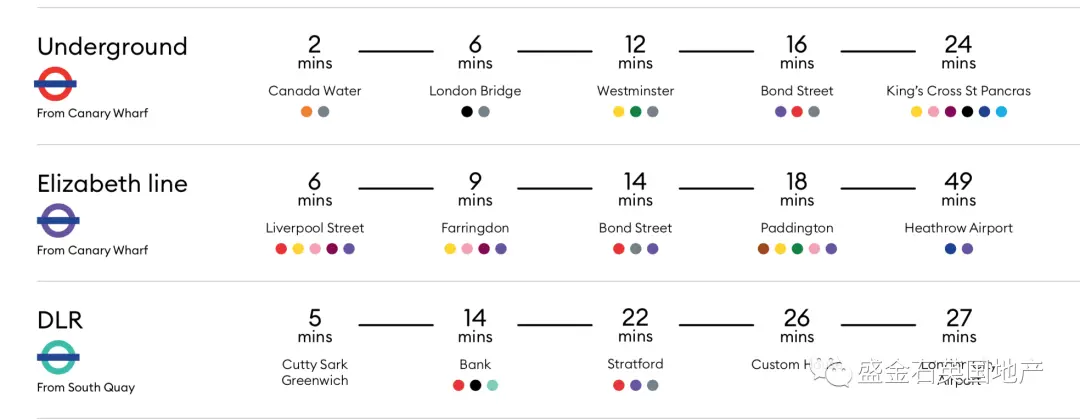Image resolution: width=1080 pixels, height=419 pixels.
Task: Click the Farringdon station name
Action: tap(475, 228)
